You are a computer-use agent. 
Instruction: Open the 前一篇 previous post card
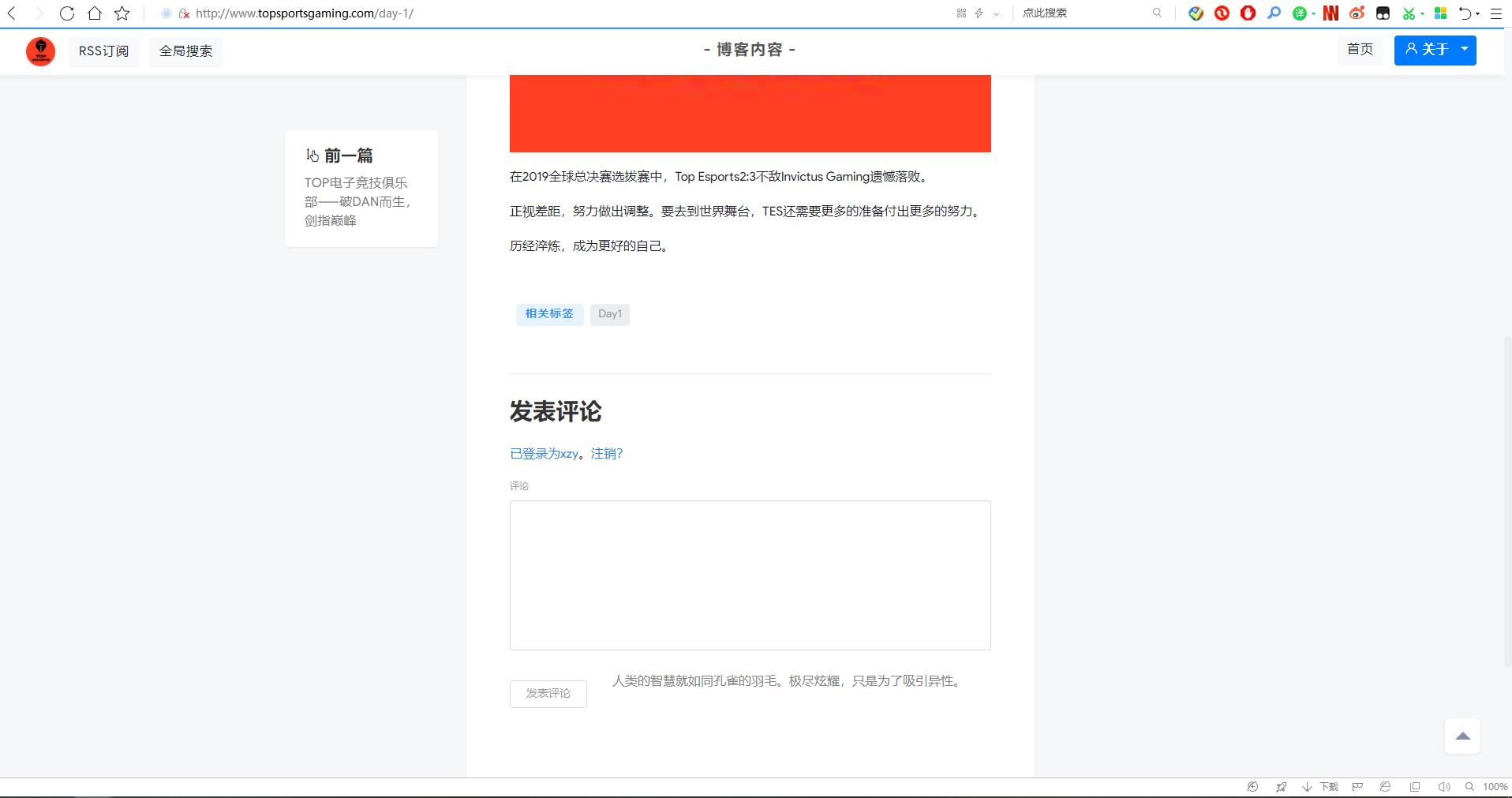361,189
